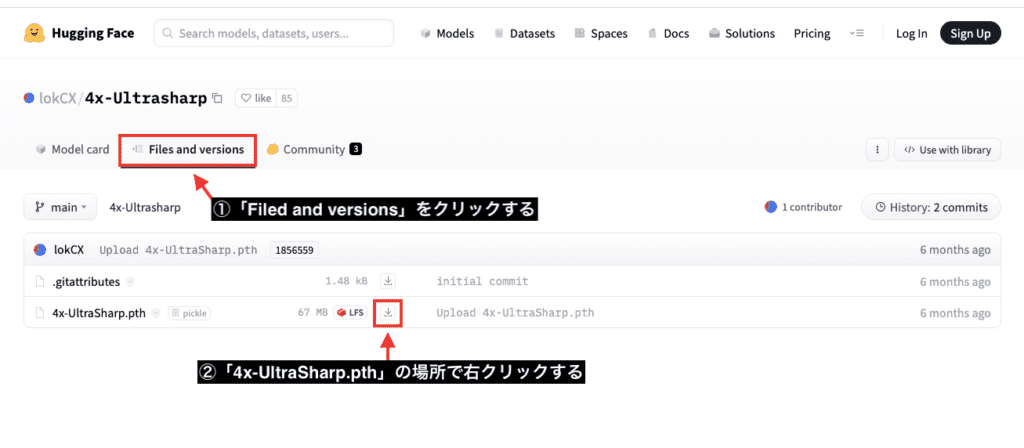Open the Models page
1024x448 pixels.
pyautogui.click(x=447, y=33)
